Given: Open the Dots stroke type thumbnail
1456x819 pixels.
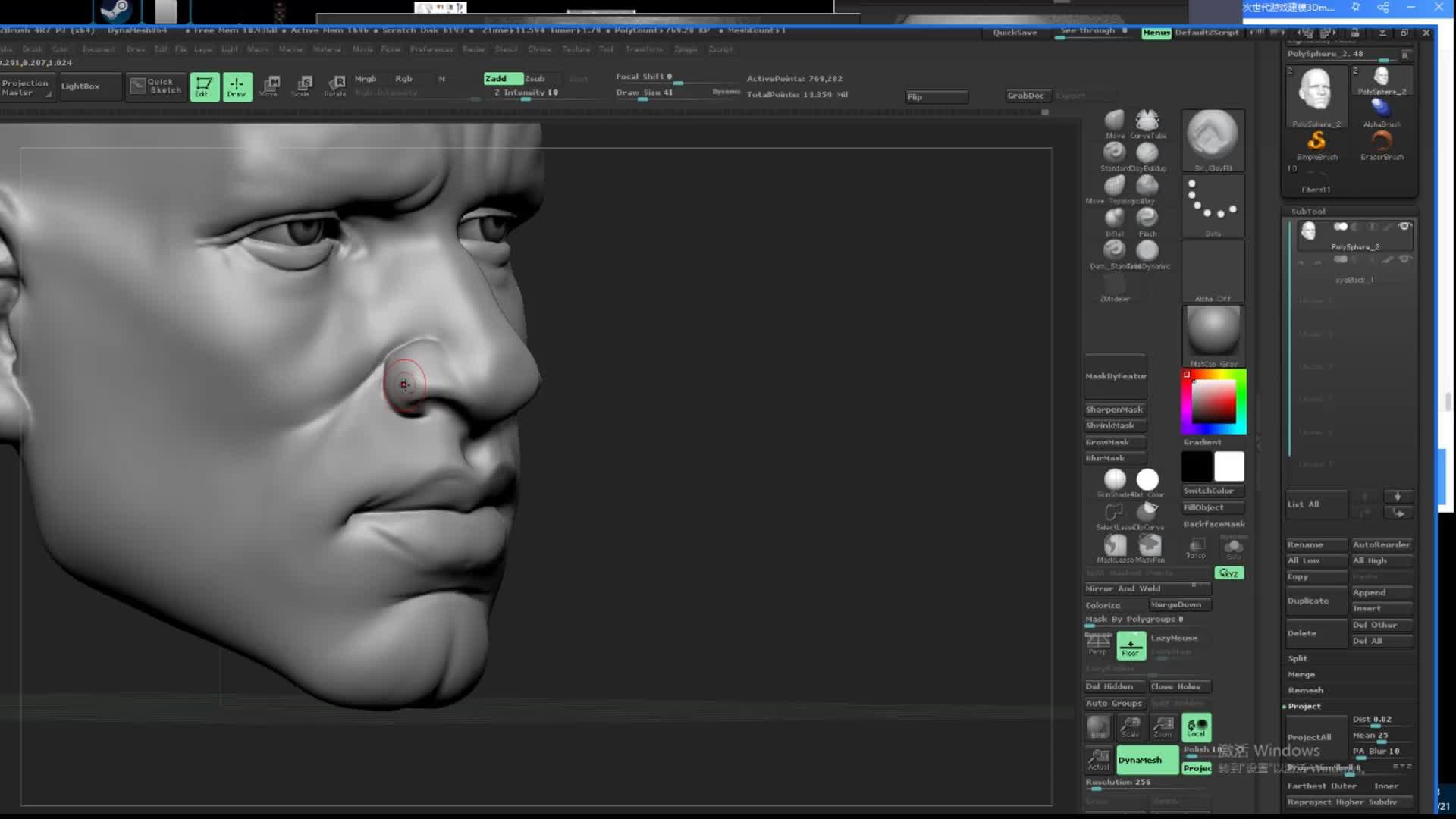Looking at the screenshot, I should point(1213,206).
